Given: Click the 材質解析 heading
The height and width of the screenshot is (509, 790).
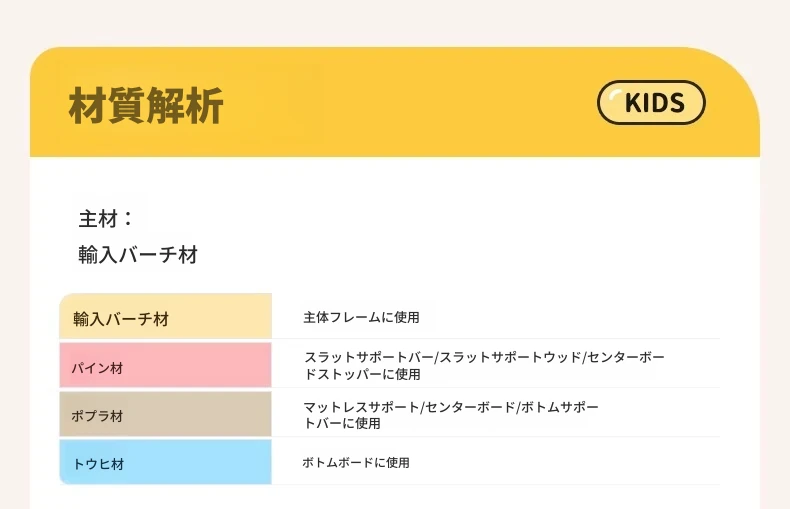Looking at the screenshot, I should tap(146, 105).
